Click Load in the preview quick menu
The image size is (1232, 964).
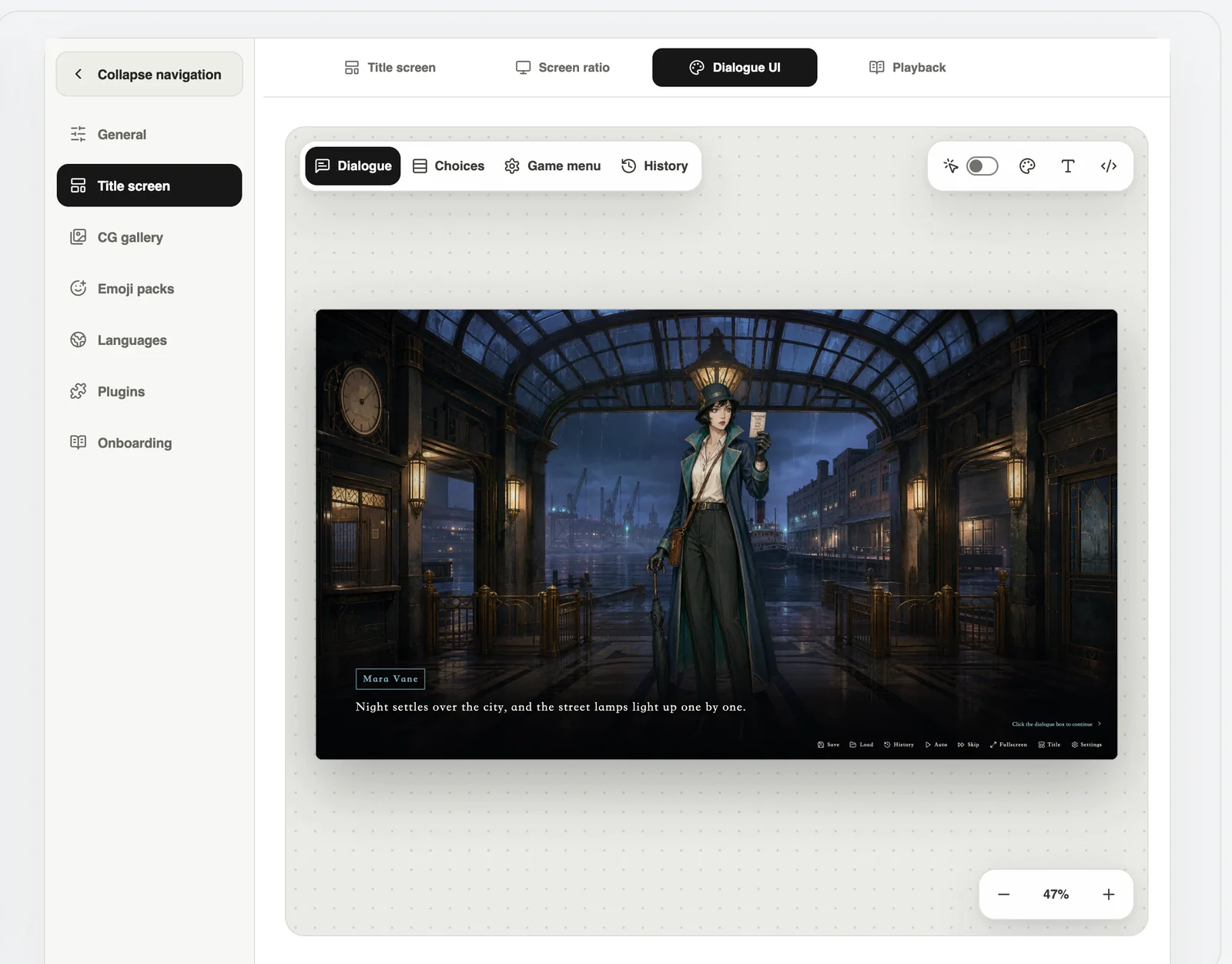pyautogui.click(x=862, y=745)
